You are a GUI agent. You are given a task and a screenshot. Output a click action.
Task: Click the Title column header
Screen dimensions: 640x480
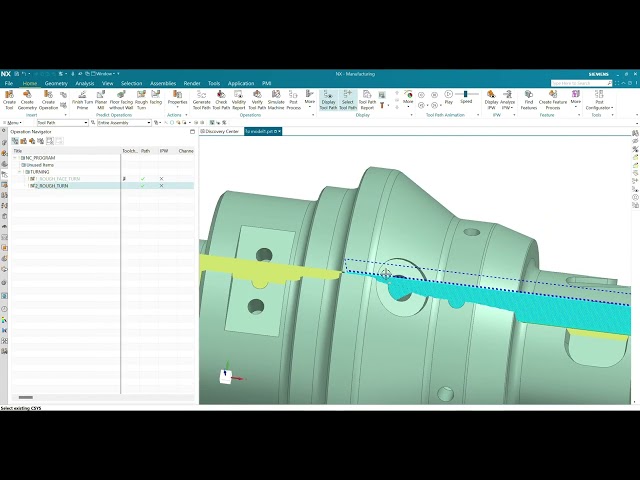[18, 151]
